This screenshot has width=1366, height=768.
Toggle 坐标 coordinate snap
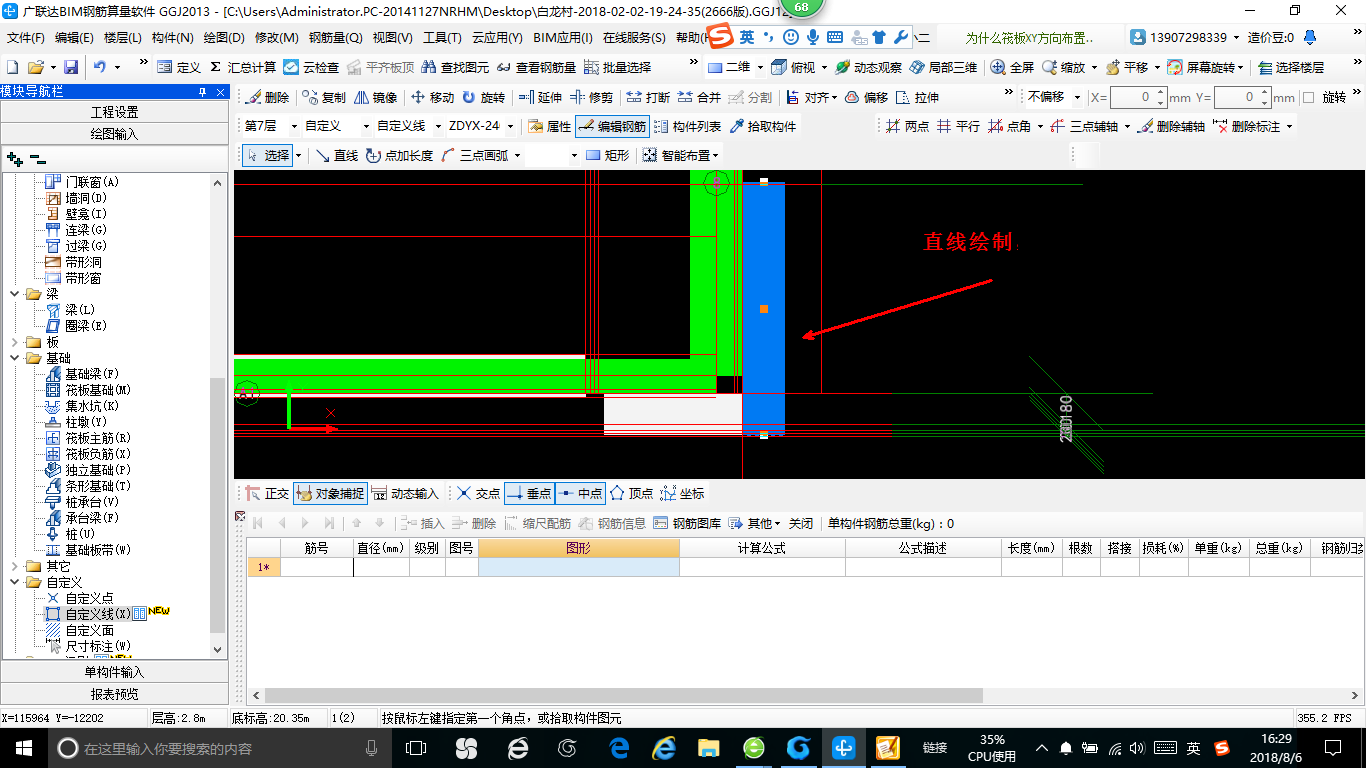(x=682, y=493)
